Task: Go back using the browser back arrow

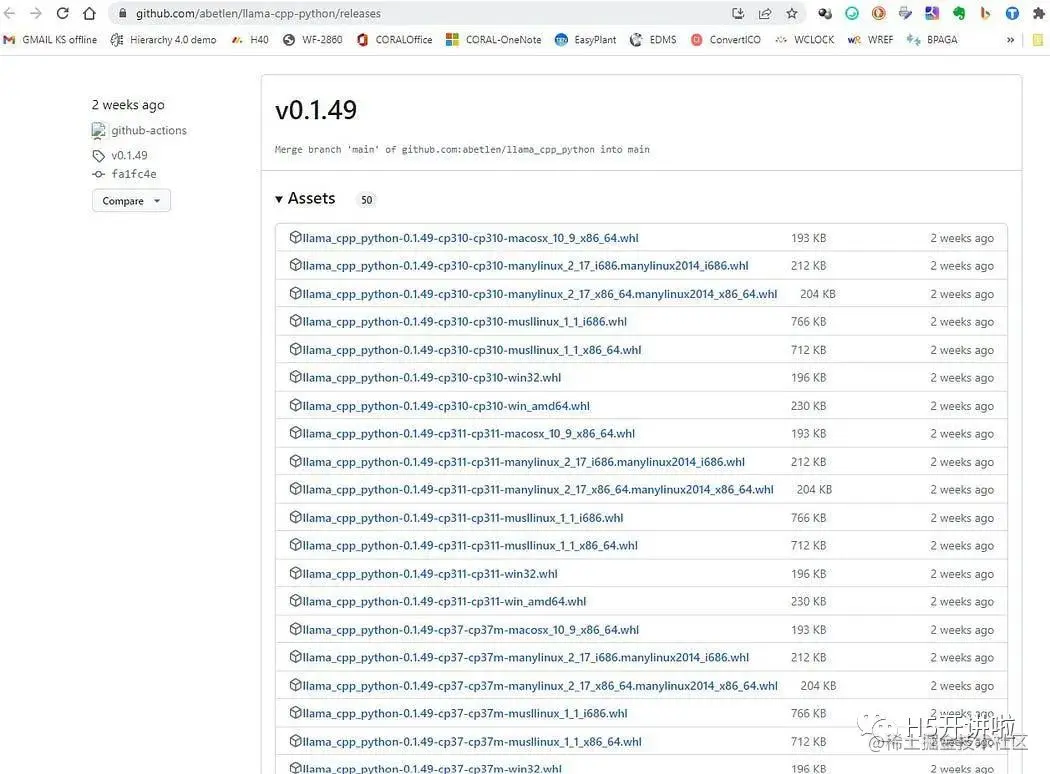Action: tap(10, 13)
